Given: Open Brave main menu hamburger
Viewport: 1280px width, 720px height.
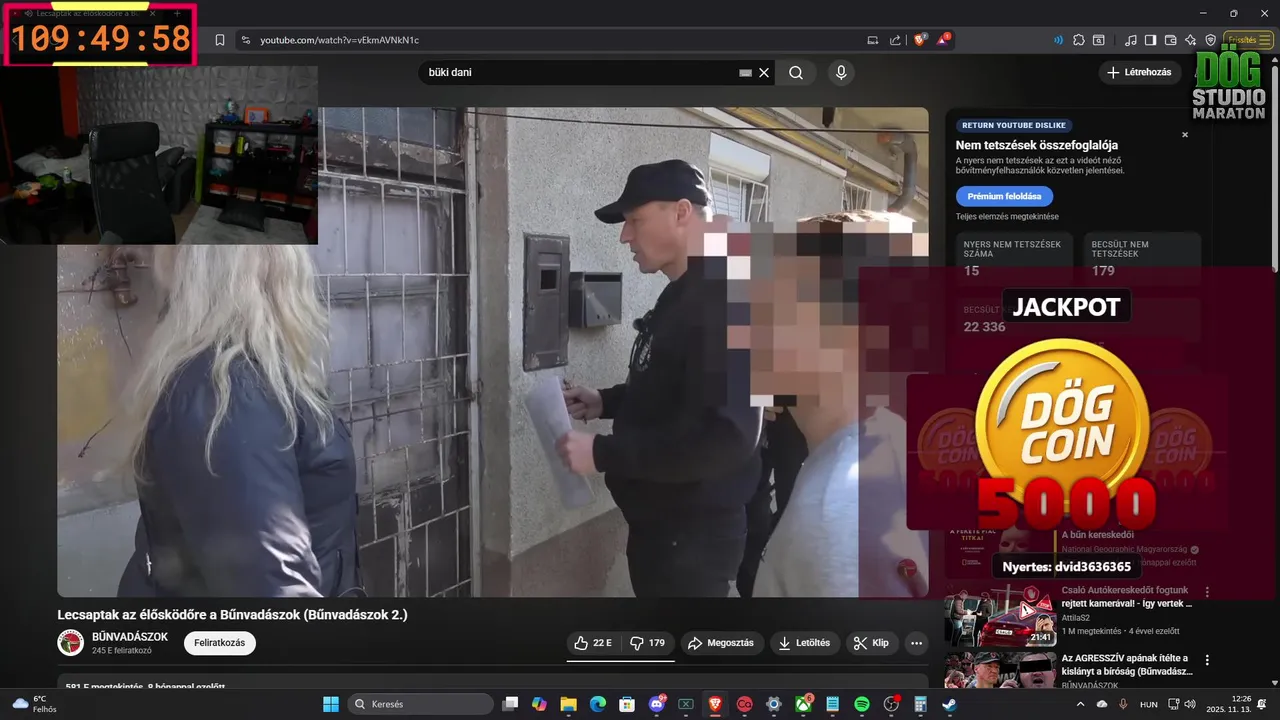Looking at the screenshot, I should point(1265,40).
